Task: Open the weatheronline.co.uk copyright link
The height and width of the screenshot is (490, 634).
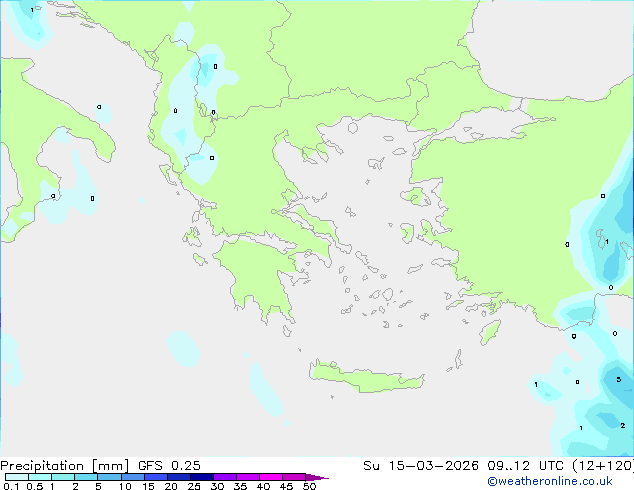Action: [549, 481]
